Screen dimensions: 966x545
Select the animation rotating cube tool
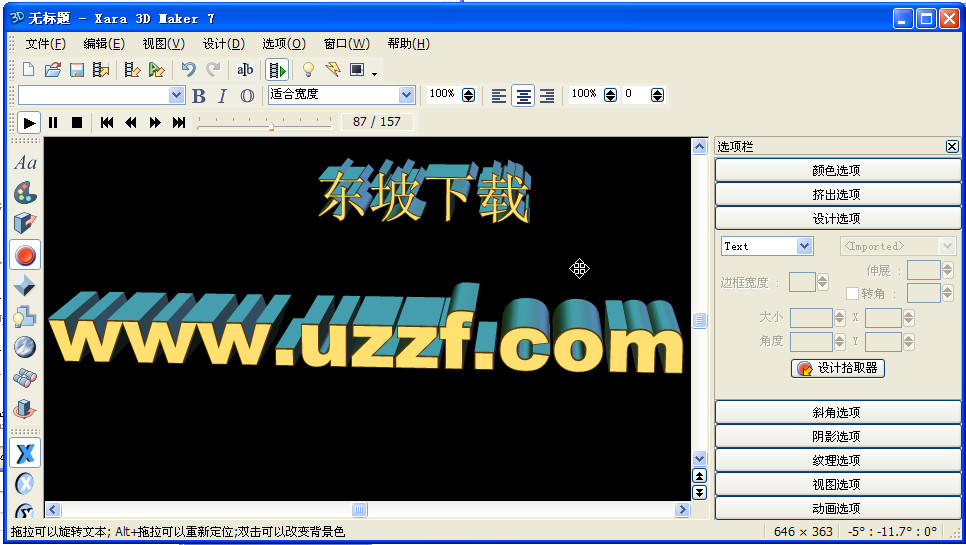25,408
